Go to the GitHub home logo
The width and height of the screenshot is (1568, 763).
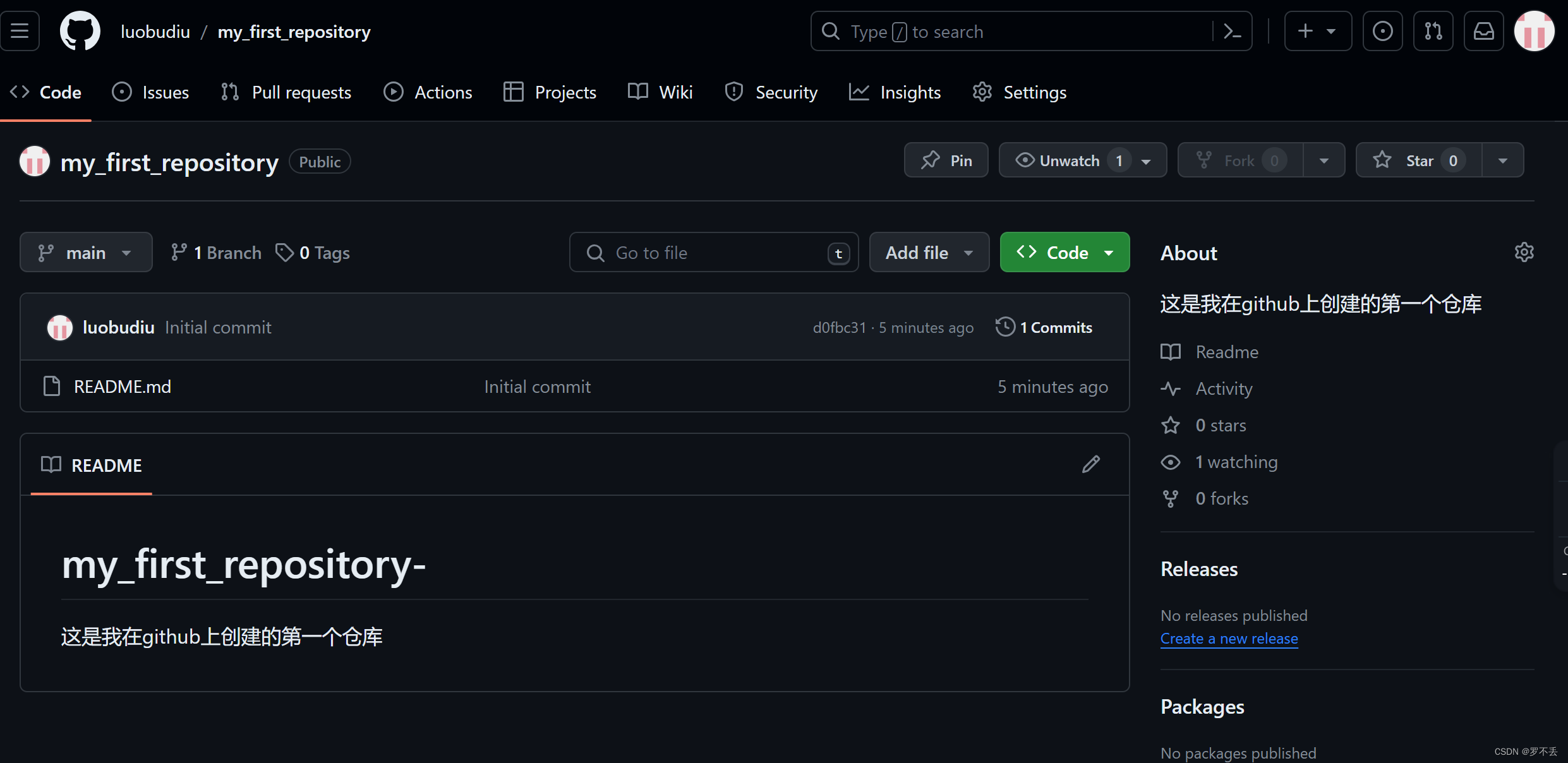(80, 31)
